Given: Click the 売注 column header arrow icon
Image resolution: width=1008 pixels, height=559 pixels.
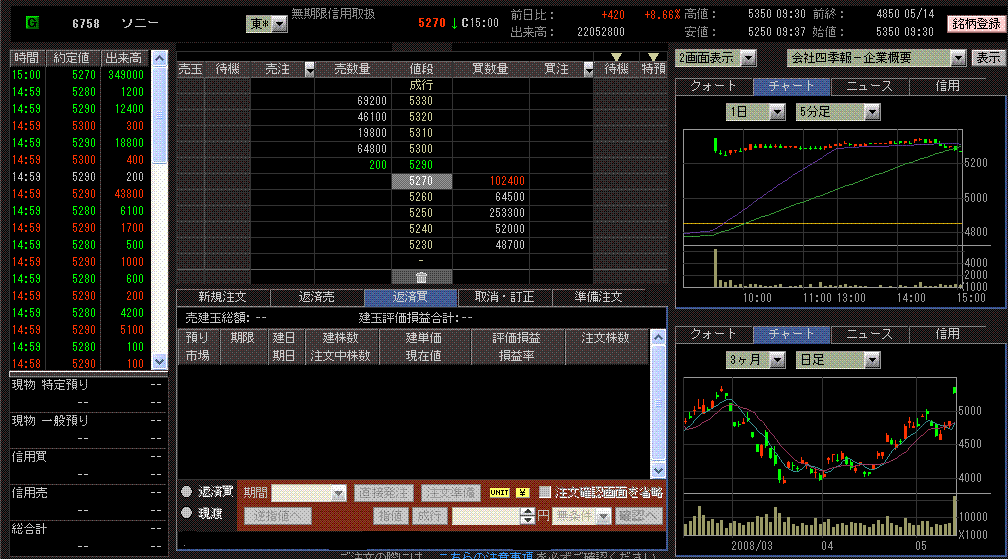Looking at the screenshot, I should coord(309,69).
